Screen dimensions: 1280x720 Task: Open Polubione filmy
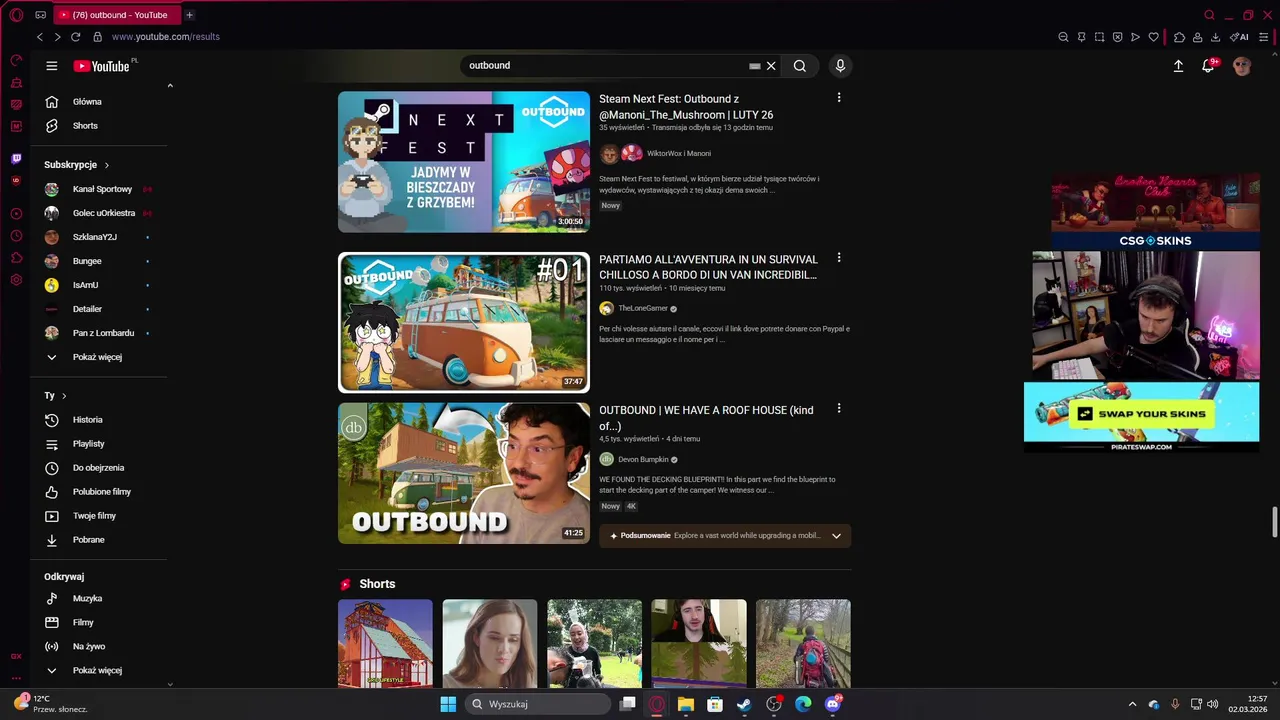(x=101, y=492)
